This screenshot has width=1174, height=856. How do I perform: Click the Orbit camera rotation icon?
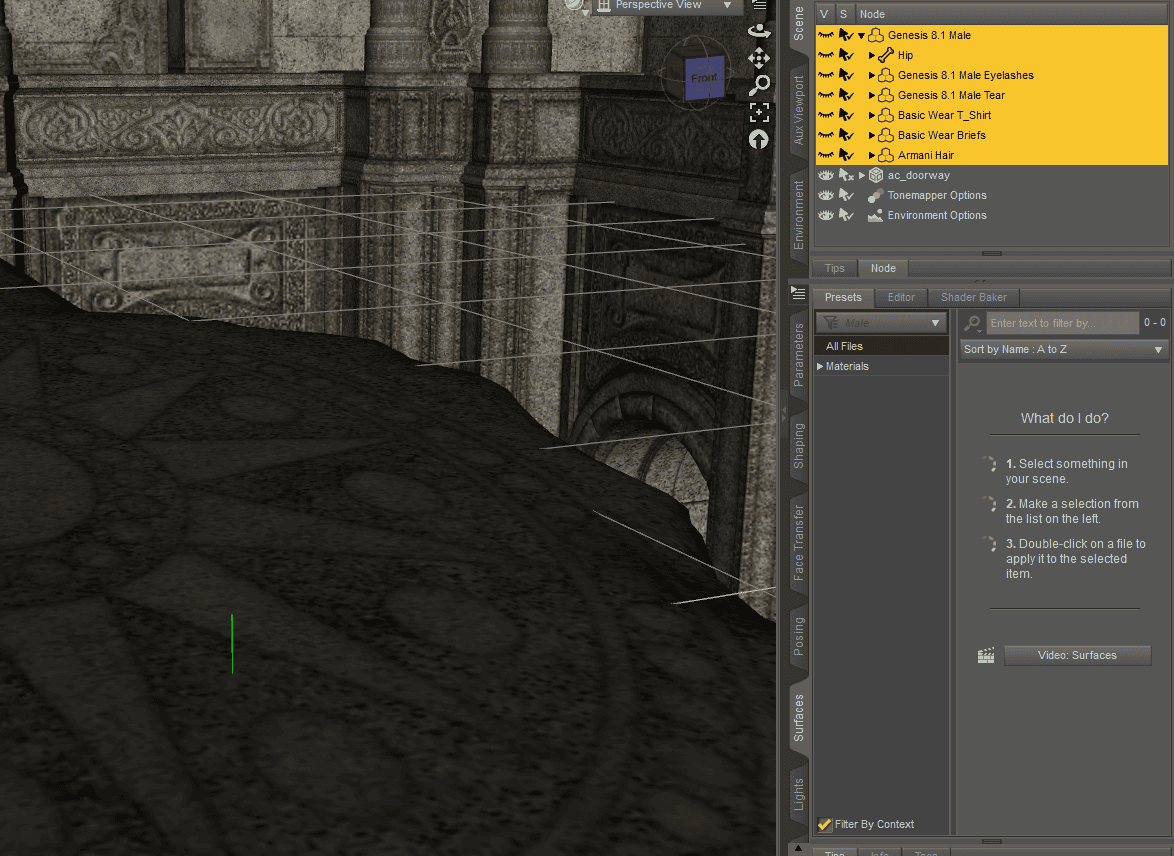tap(759, 30)
